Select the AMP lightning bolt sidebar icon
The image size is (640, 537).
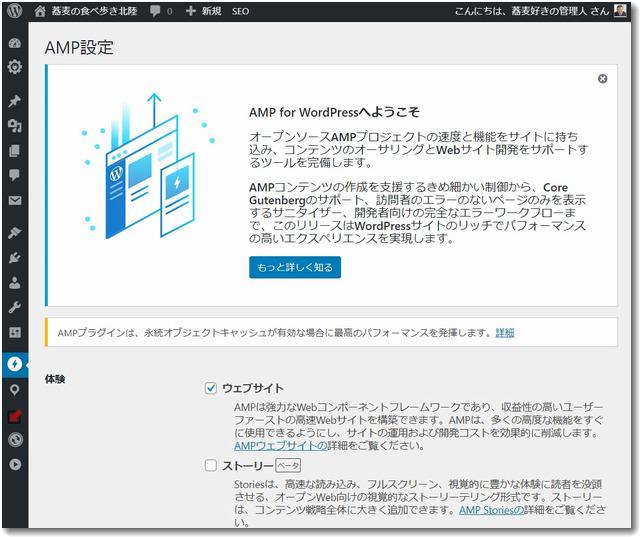point(15,364)
